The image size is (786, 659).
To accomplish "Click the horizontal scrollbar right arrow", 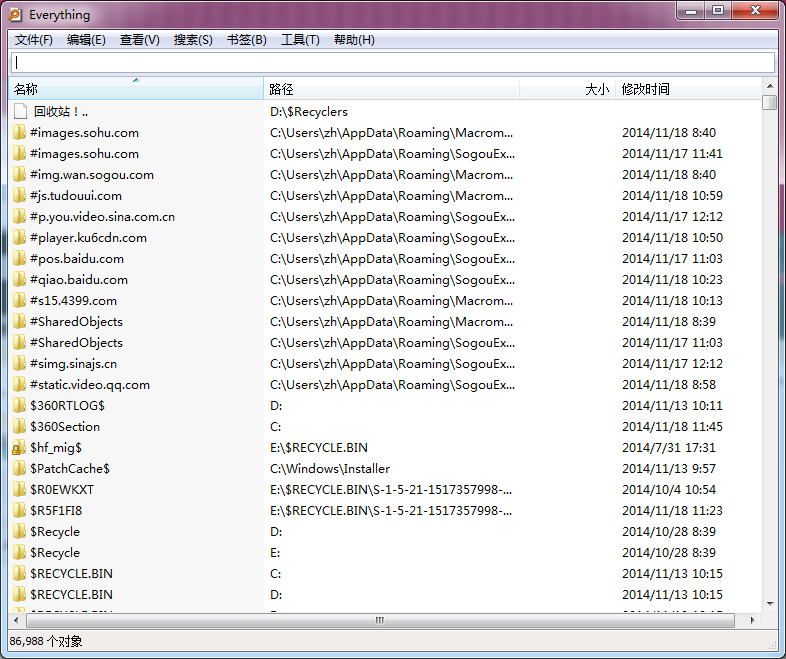I will [752, 620].
